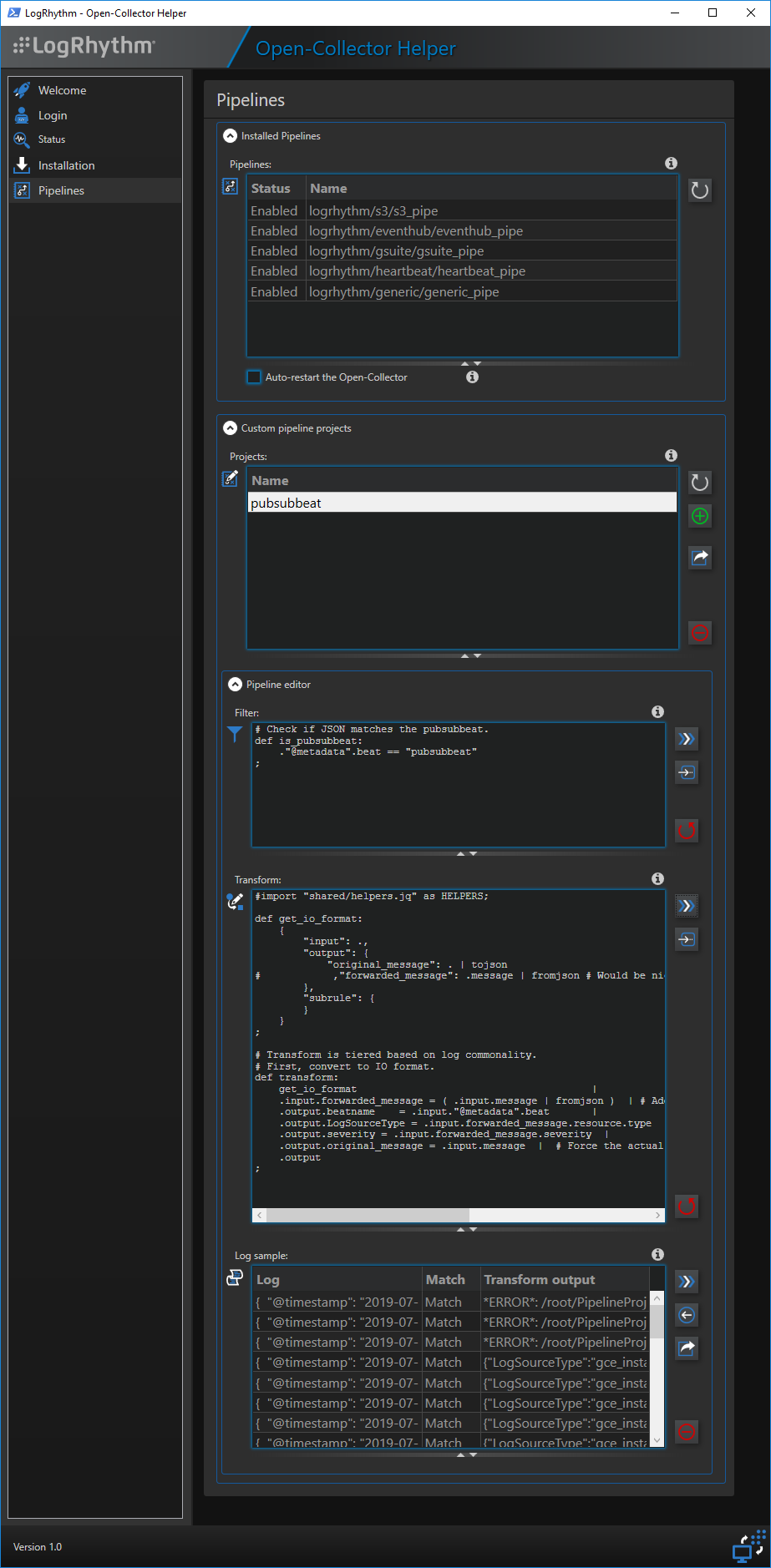The height and width of the screenshot is (1568, 771).
Task: Select logrhythm/generic/generic_pipe pipeline row
Action: (462, 291)
